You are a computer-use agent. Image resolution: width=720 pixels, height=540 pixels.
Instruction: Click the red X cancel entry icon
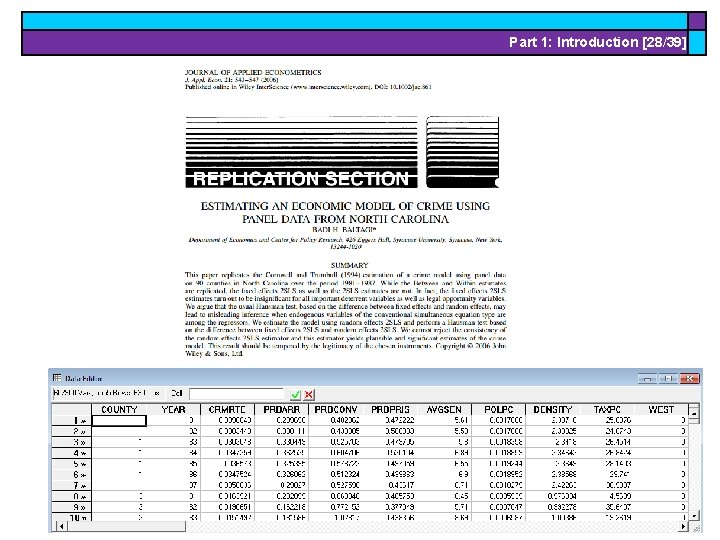309,394
